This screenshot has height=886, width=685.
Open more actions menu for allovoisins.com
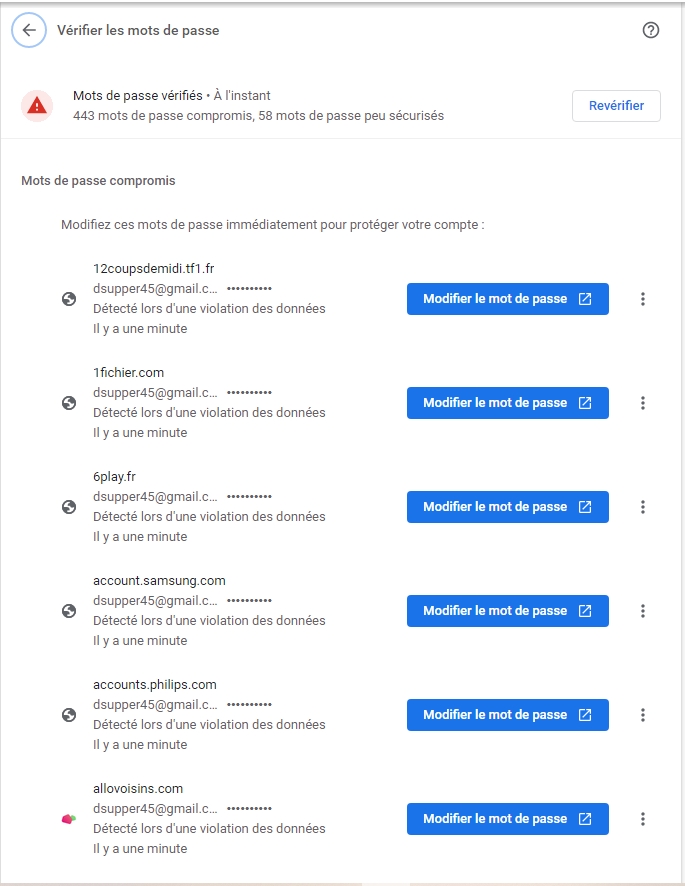(x=643, y=819)
